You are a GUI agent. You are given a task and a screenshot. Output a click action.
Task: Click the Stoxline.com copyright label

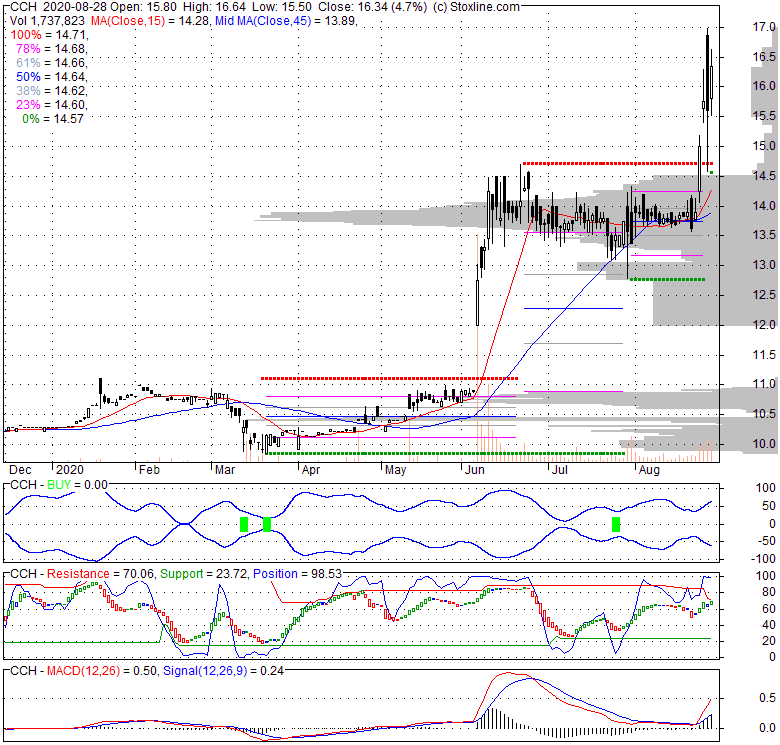pyautogui.click(x=476, y=7)
